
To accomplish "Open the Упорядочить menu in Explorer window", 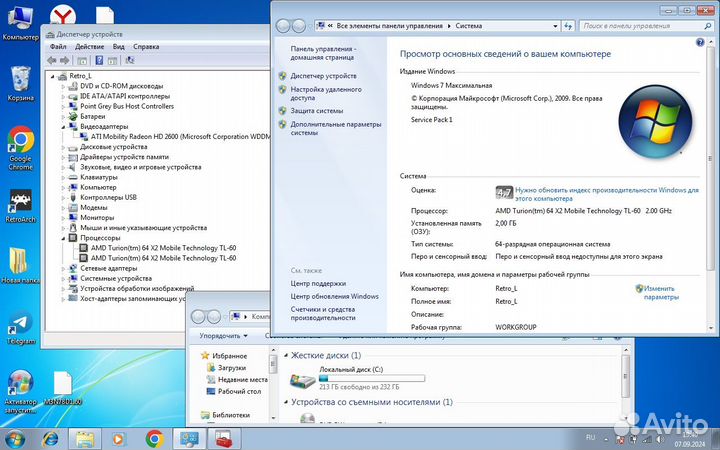I will point(223,336).
